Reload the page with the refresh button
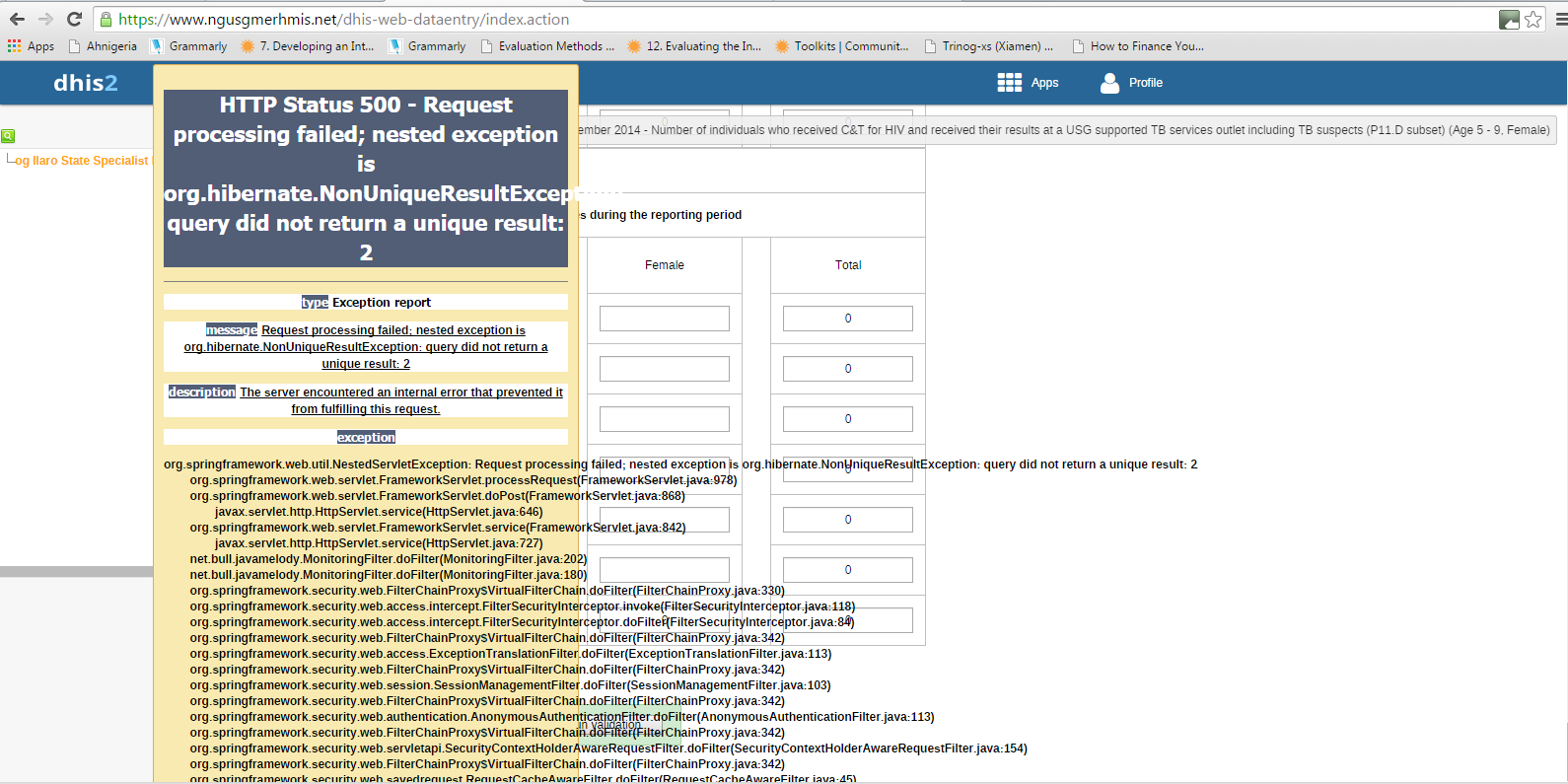1568x784 pixels. [74, 19]
